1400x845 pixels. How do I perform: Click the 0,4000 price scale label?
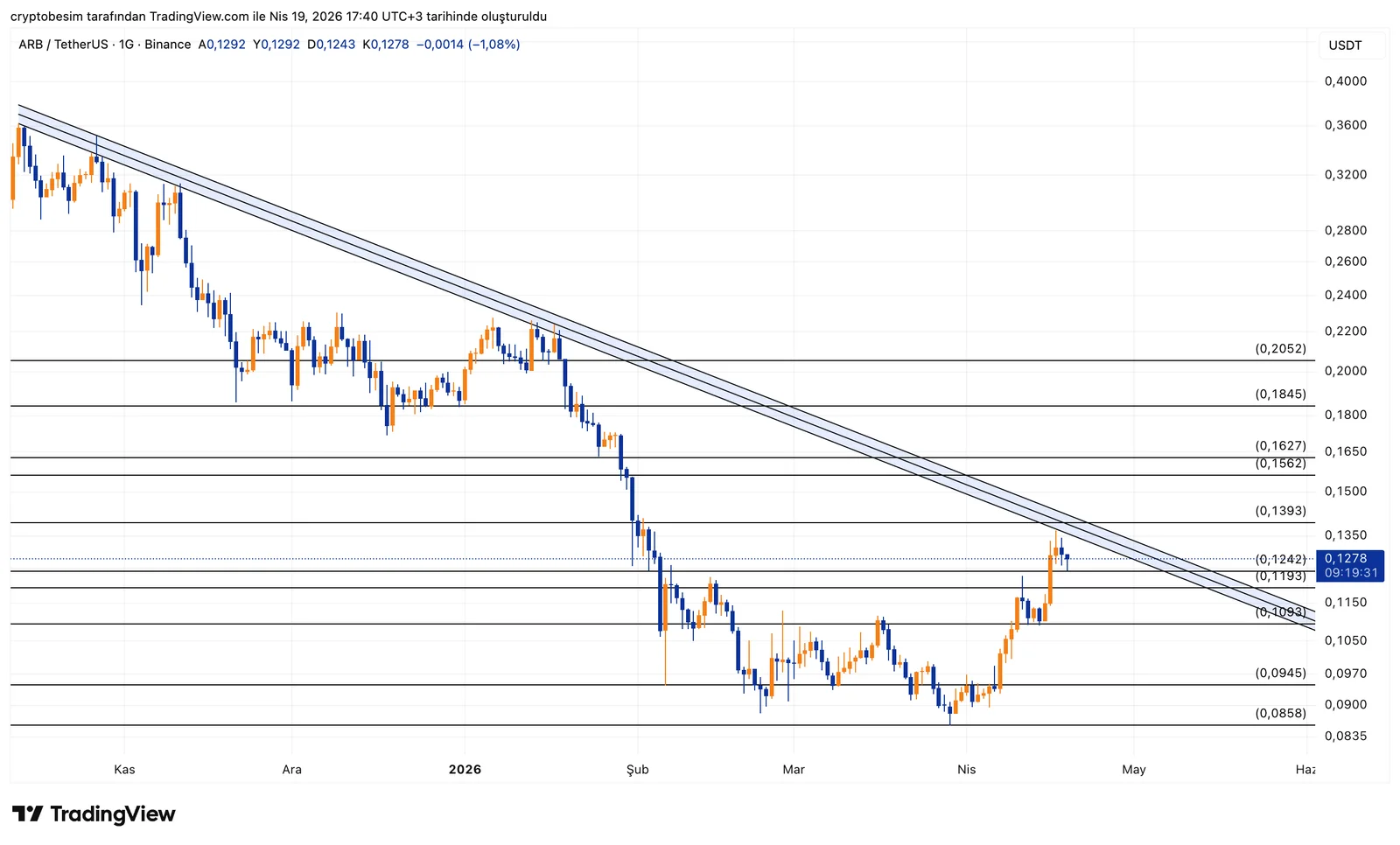1345,81
